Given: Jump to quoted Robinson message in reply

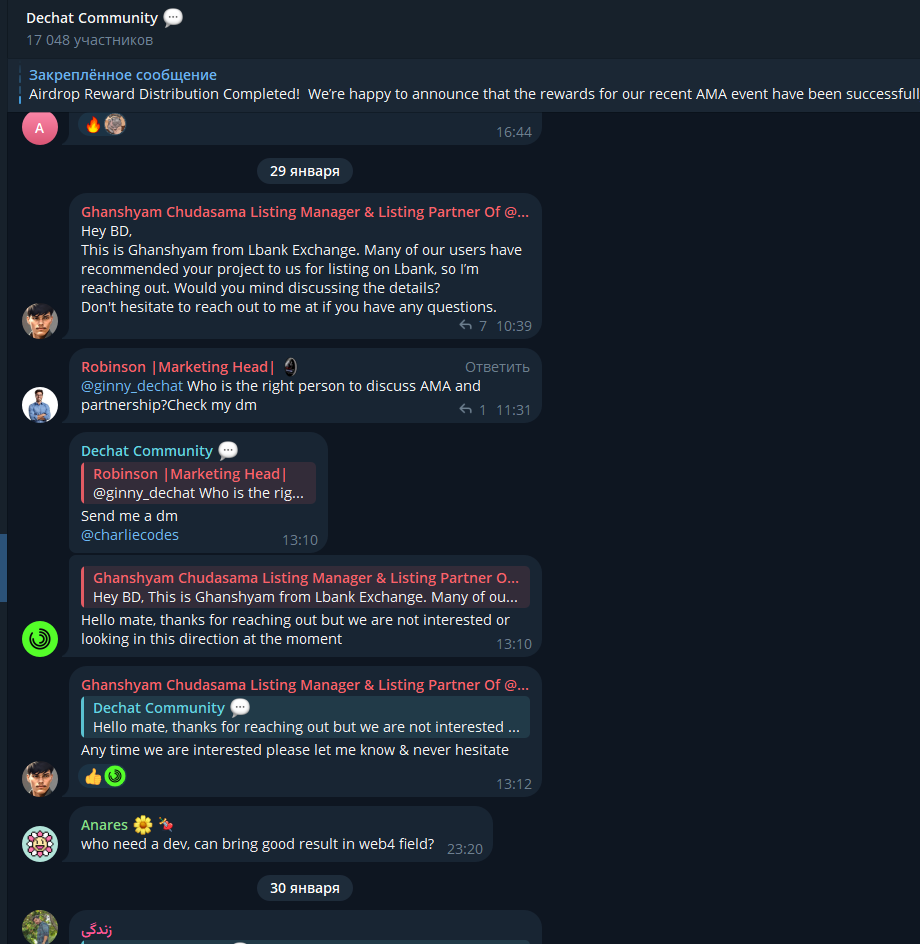Looking at the screenshot, I should 198,483.
